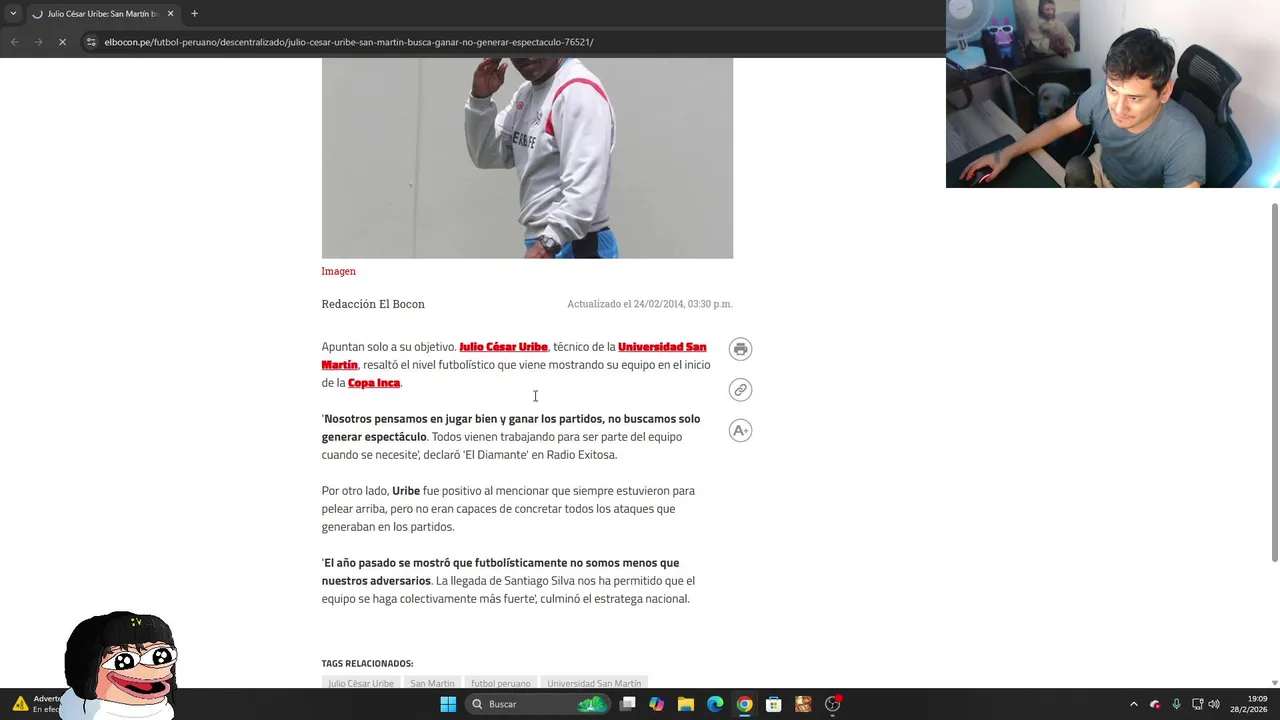Click the Actualizado el 24/02/2014 timestamp

[x=650, y=304]
